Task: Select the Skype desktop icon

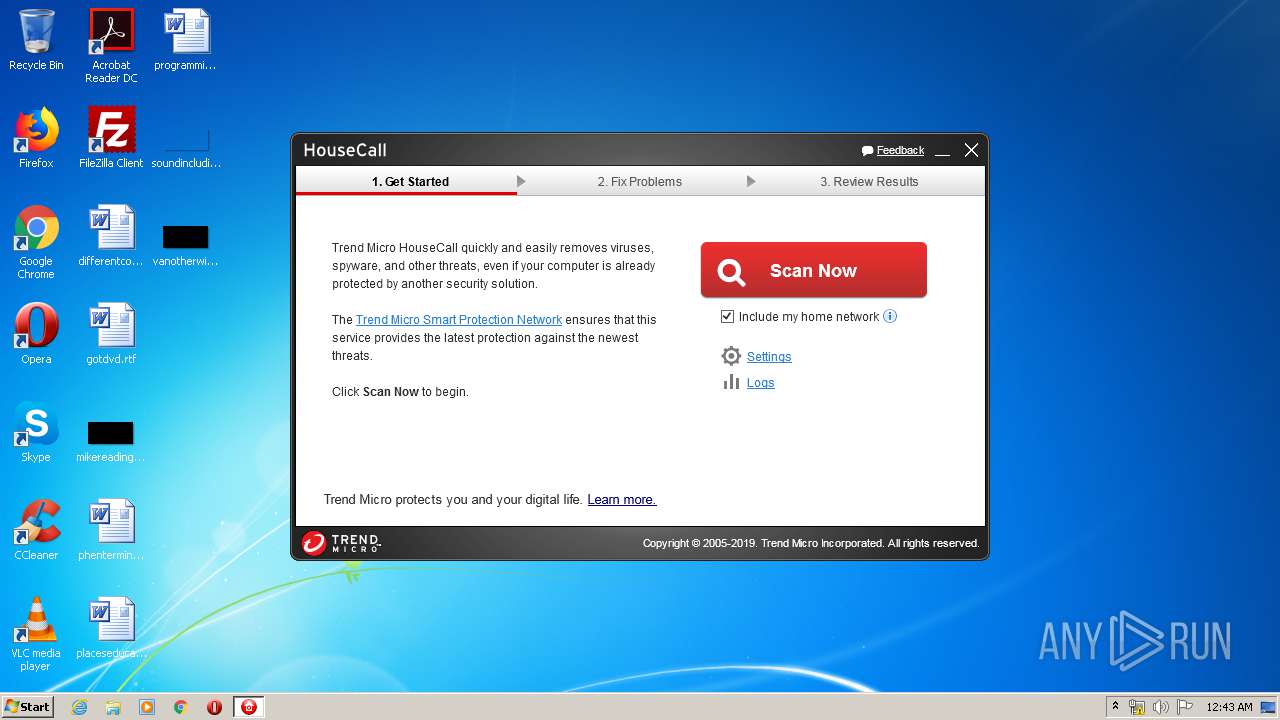Action: tap(36, 432)
